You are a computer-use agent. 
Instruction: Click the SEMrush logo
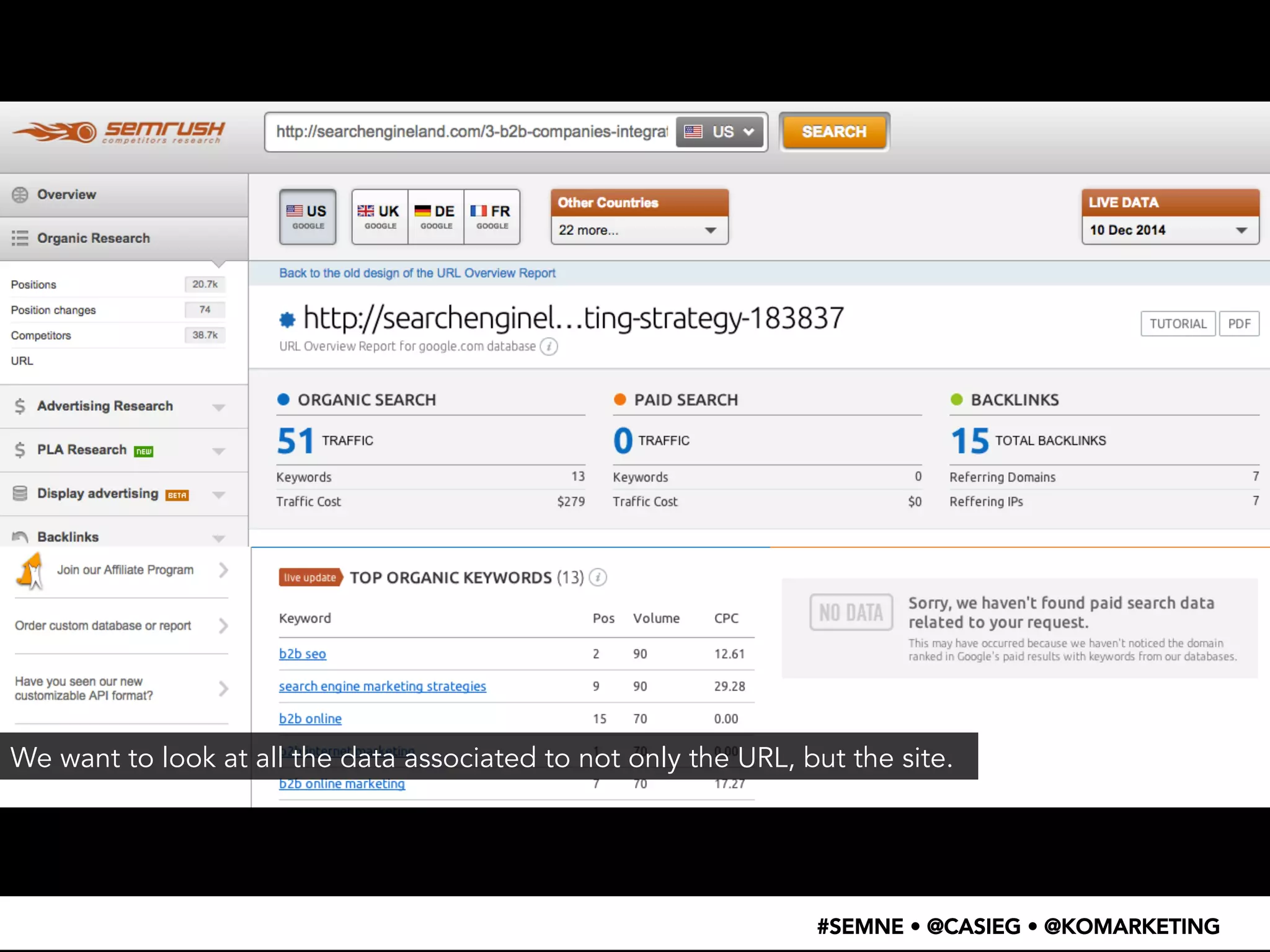(x=118, y=132)
